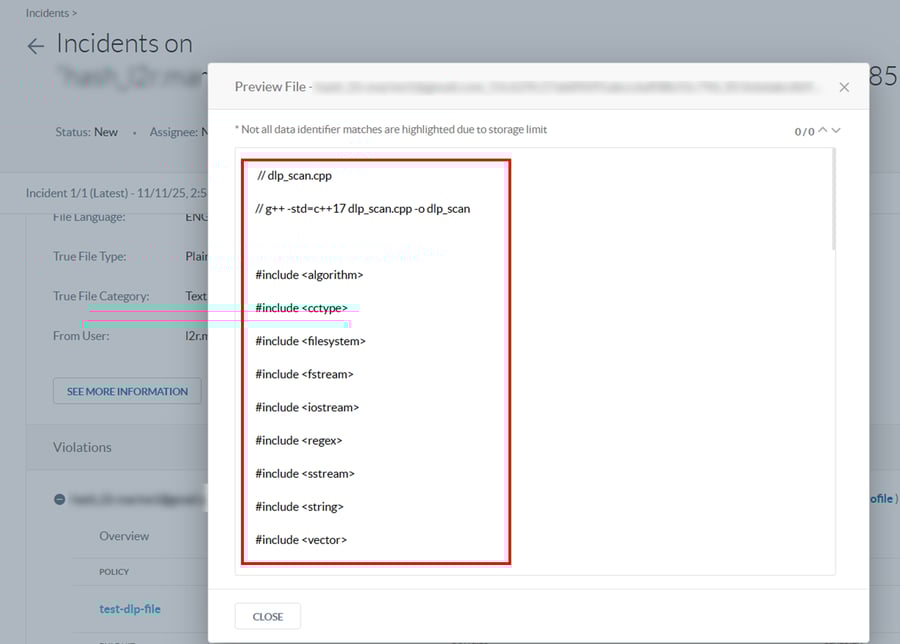This screenshot has width=900, height=644.
Task: Select Overview in the violation details
Action: 123,536
